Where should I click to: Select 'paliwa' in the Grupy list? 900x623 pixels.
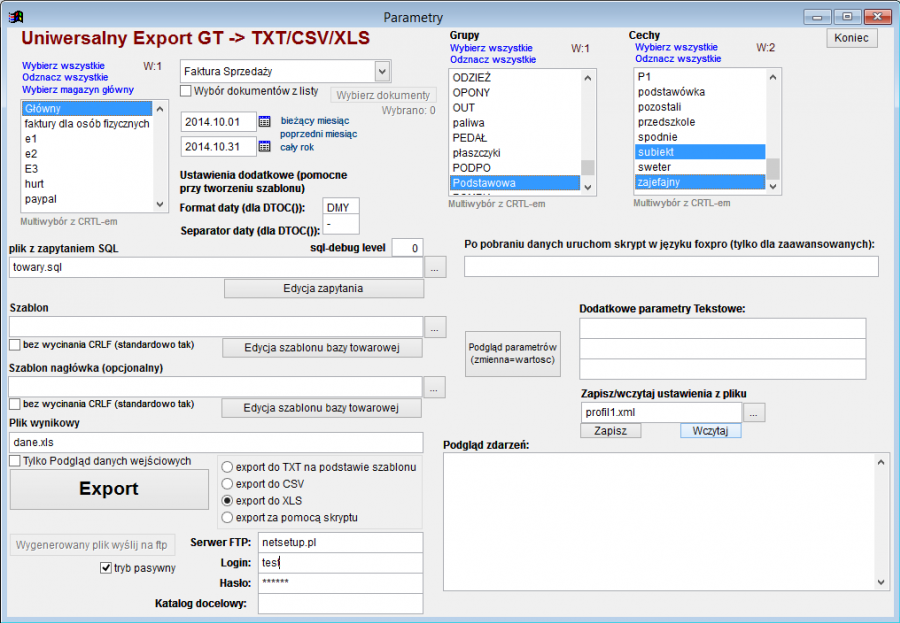[515, 123]
